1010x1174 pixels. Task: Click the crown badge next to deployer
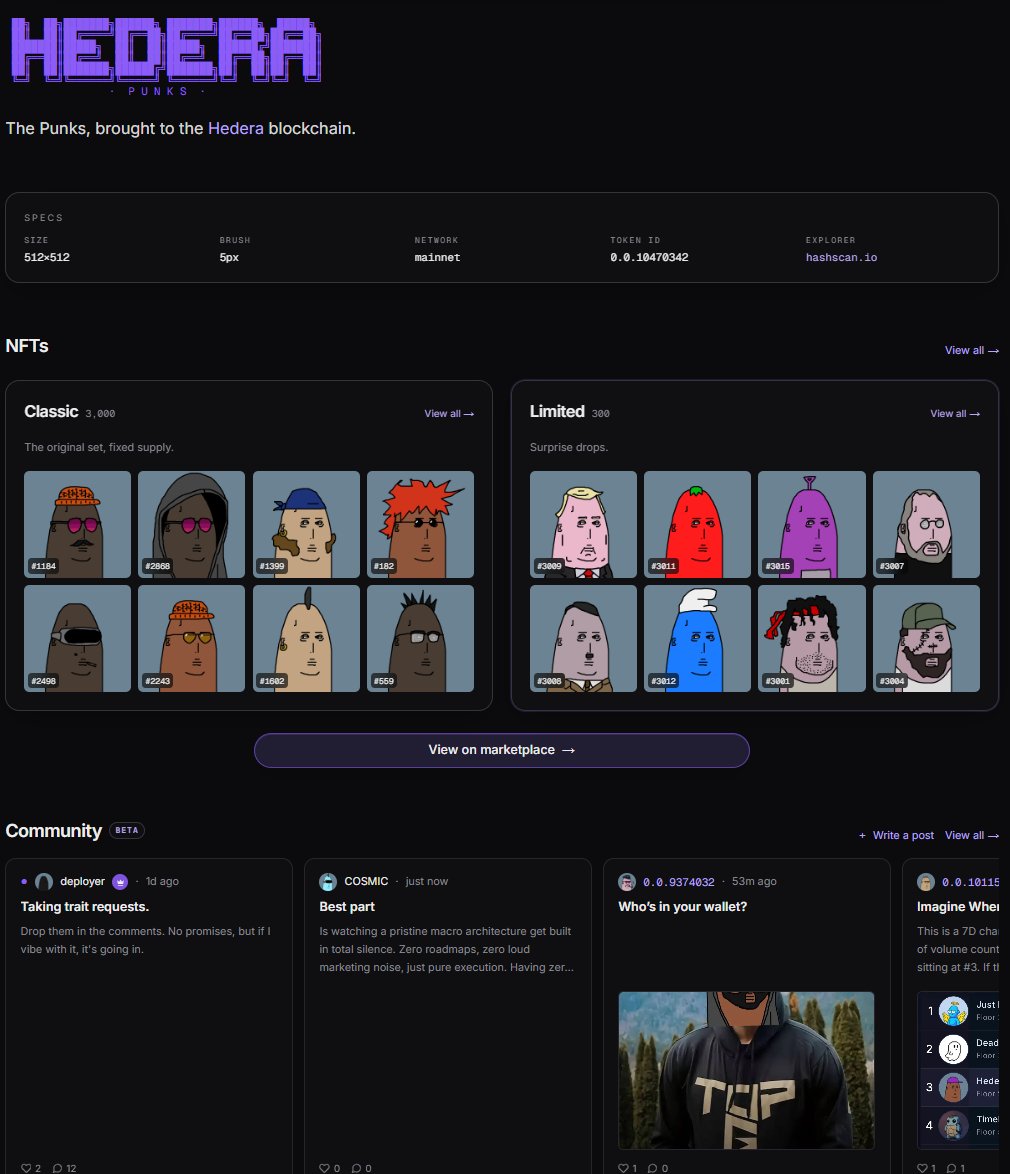point(120,882)
